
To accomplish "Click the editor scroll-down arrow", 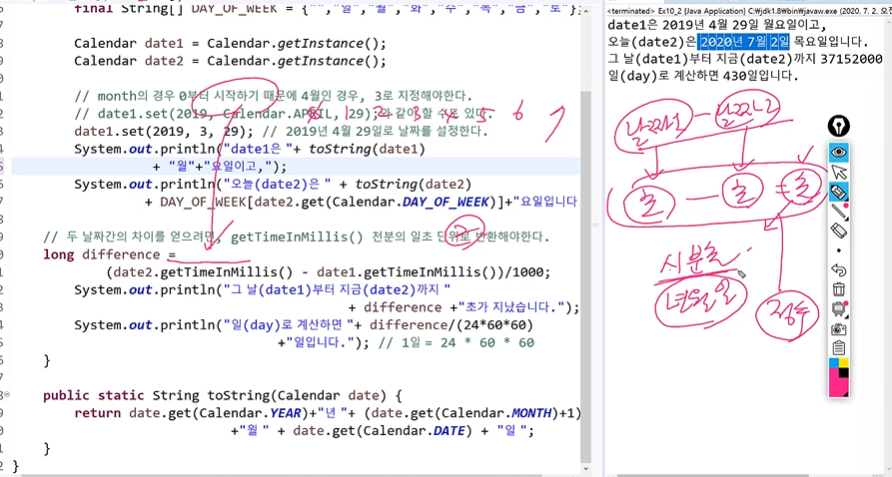I will (586, 469).
